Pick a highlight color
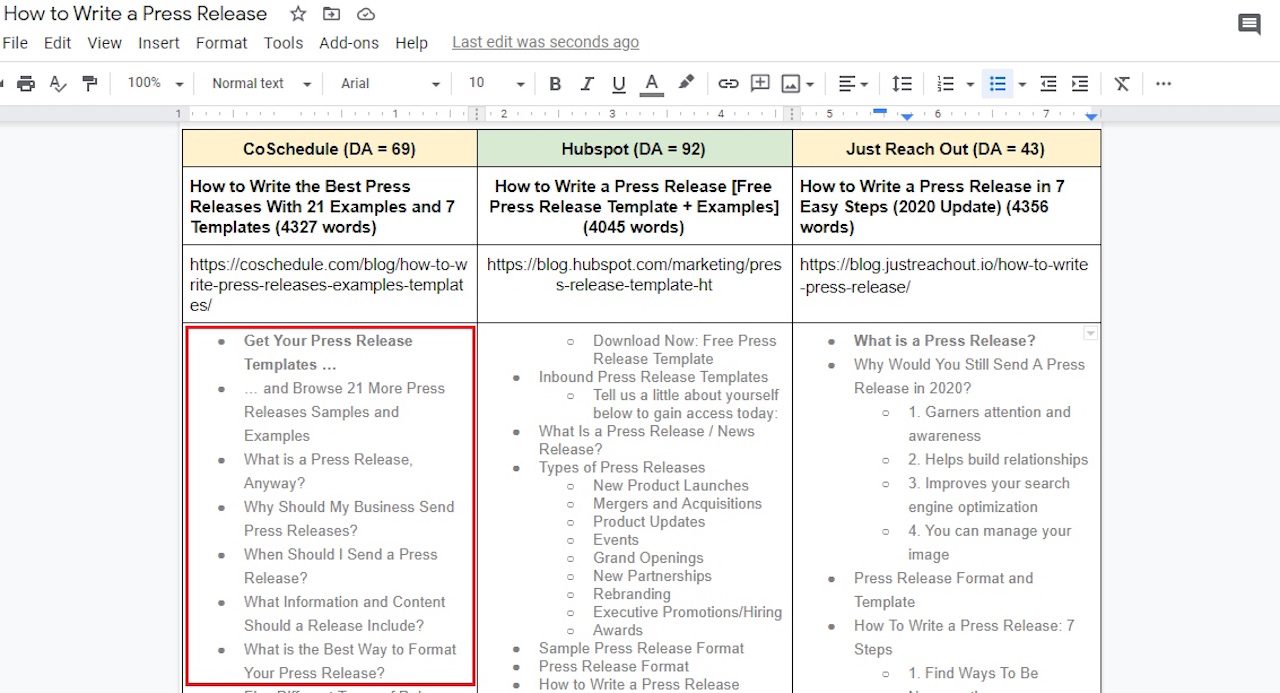The image size is (1280, 693). [686, 84]
